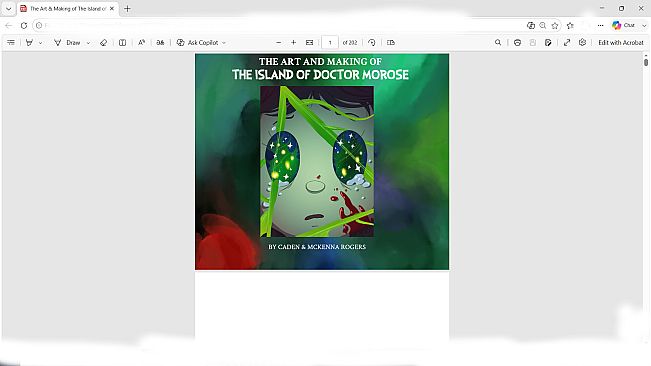Click the Fit to width icon
Screen dimensions: 651x366
309,42
